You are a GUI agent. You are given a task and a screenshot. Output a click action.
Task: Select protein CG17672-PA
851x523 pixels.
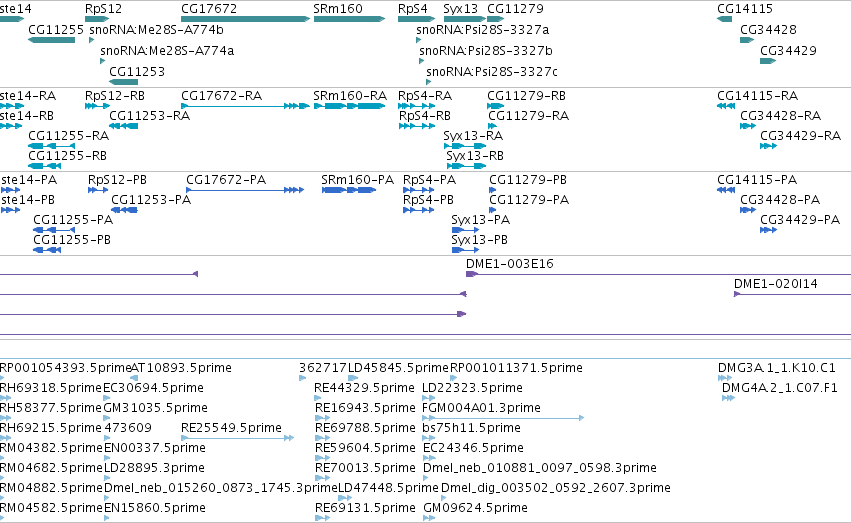pos(245,190)
